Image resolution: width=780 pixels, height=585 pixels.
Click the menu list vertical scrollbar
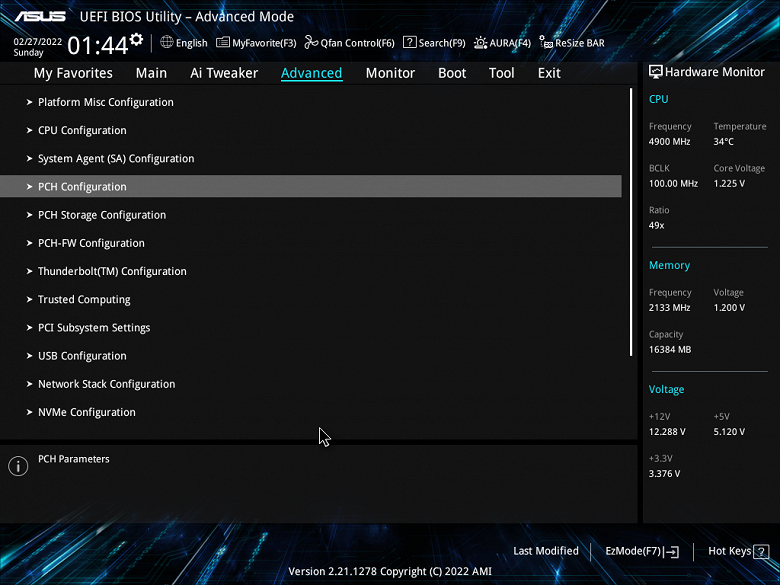(631, 222)
